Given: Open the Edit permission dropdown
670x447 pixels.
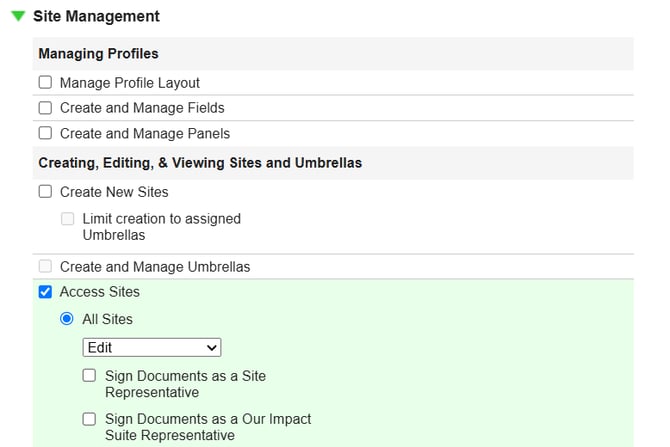Looking at the screenshot, I should click(x=152, y=348).
